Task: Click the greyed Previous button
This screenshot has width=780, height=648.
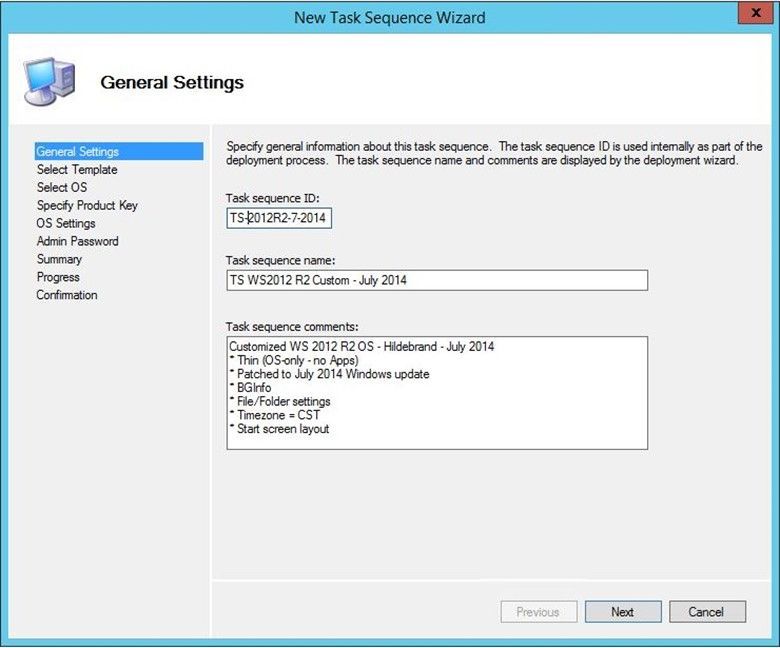Action: click(x=539, y=612)
